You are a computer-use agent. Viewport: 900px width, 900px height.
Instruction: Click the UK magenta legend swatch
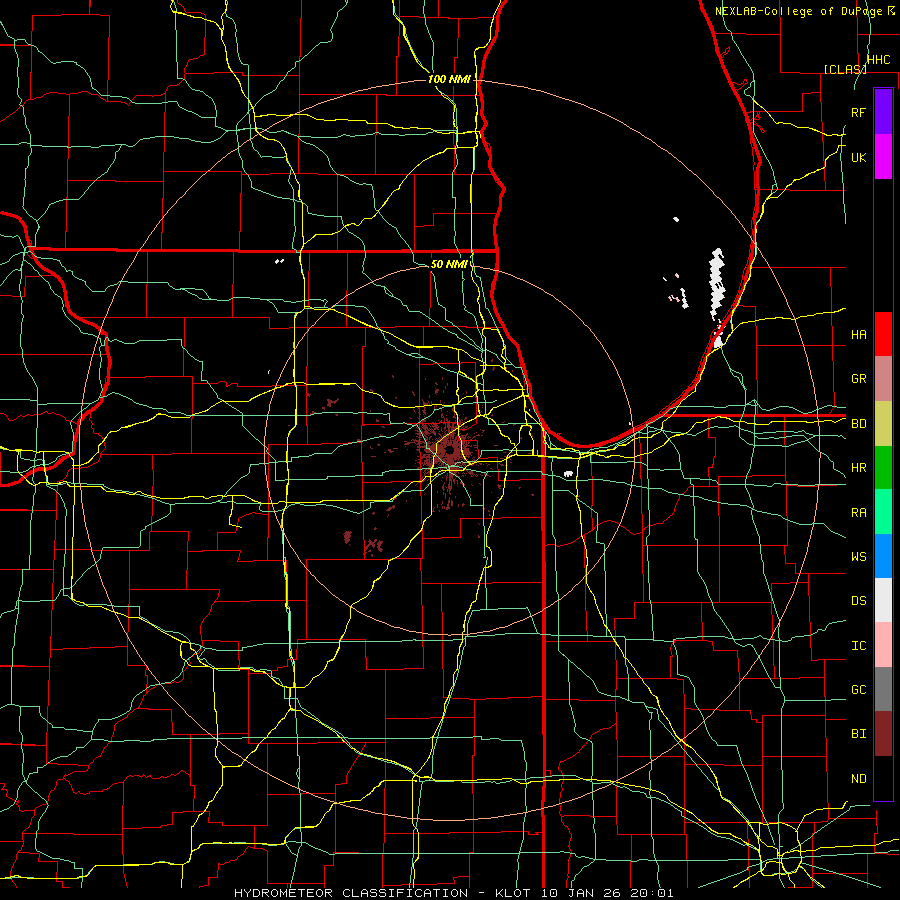883,157
